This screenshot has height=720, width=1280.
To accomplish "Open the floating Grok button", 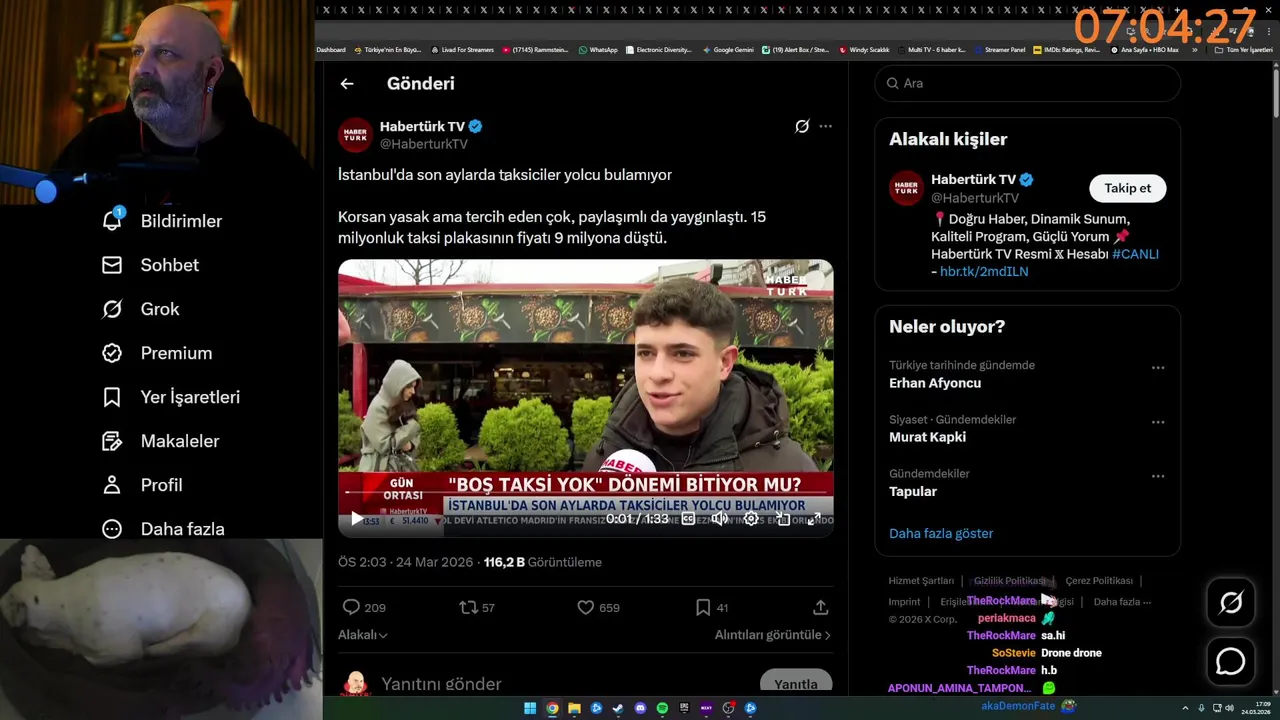I will [x=1230, y=602].
